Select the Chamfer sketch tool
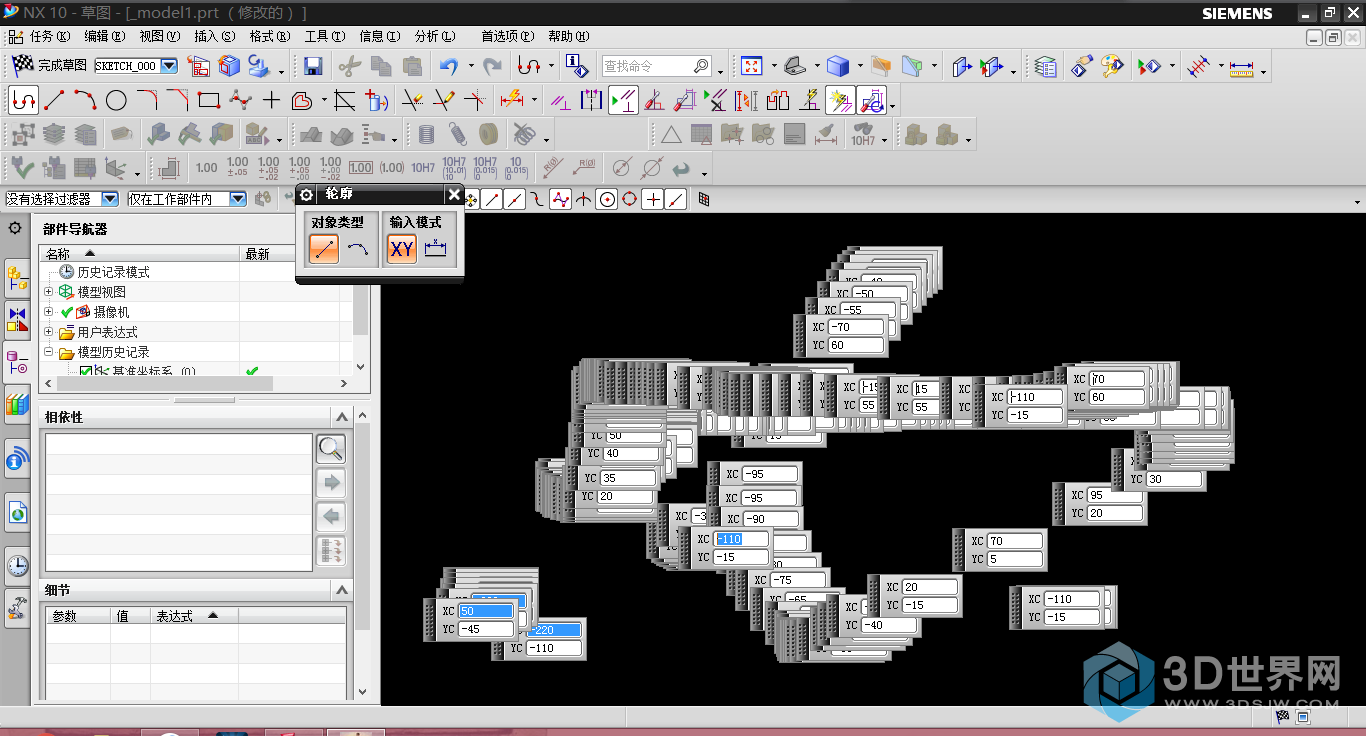The height and width of the screenshot is (736, 1366). pos(178,100)
